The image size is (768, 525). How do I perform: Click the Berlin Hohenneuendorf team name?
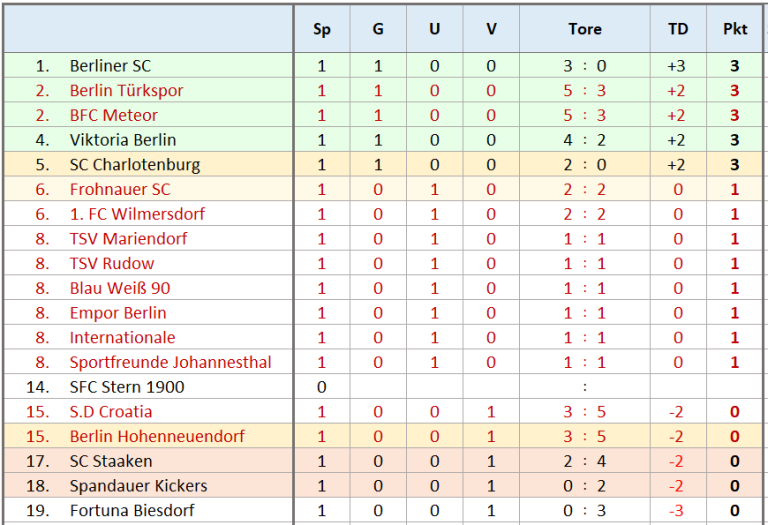(157, 436)
